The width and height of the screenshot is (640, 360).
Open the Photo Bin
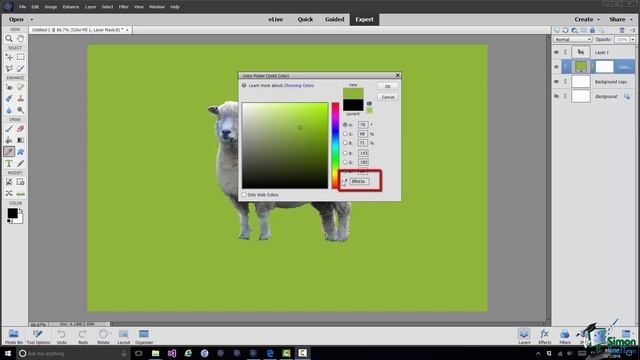pyautogui.click(x=14, y=337)
